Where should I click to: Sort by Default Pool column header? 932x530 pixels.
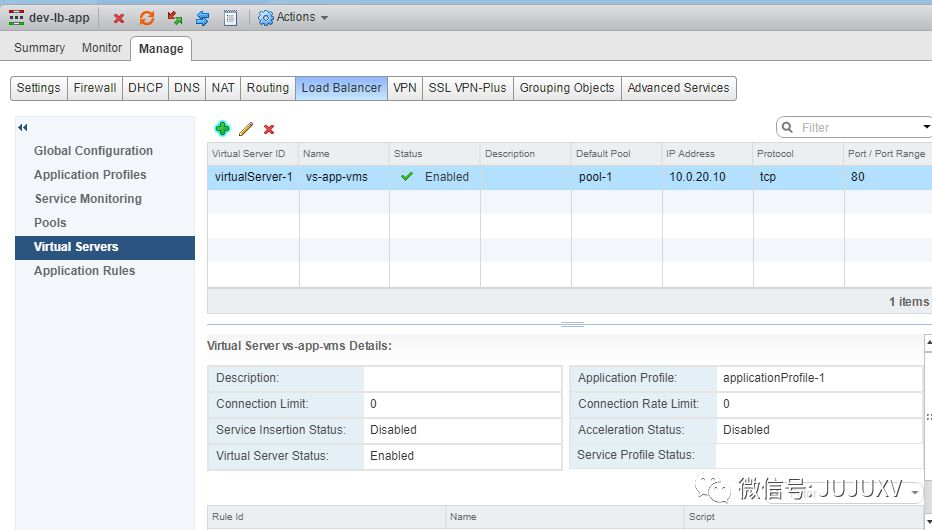pyautogui.click(x=616, y=153)
